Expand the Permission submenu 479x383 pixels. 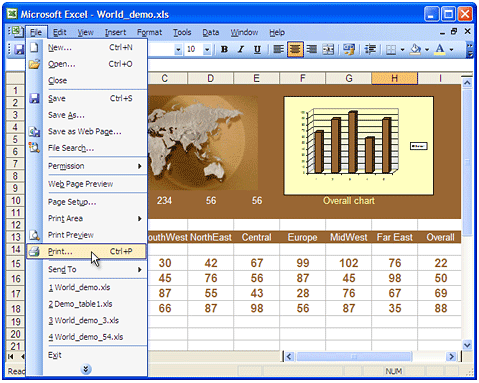click(x=87, y=166)
